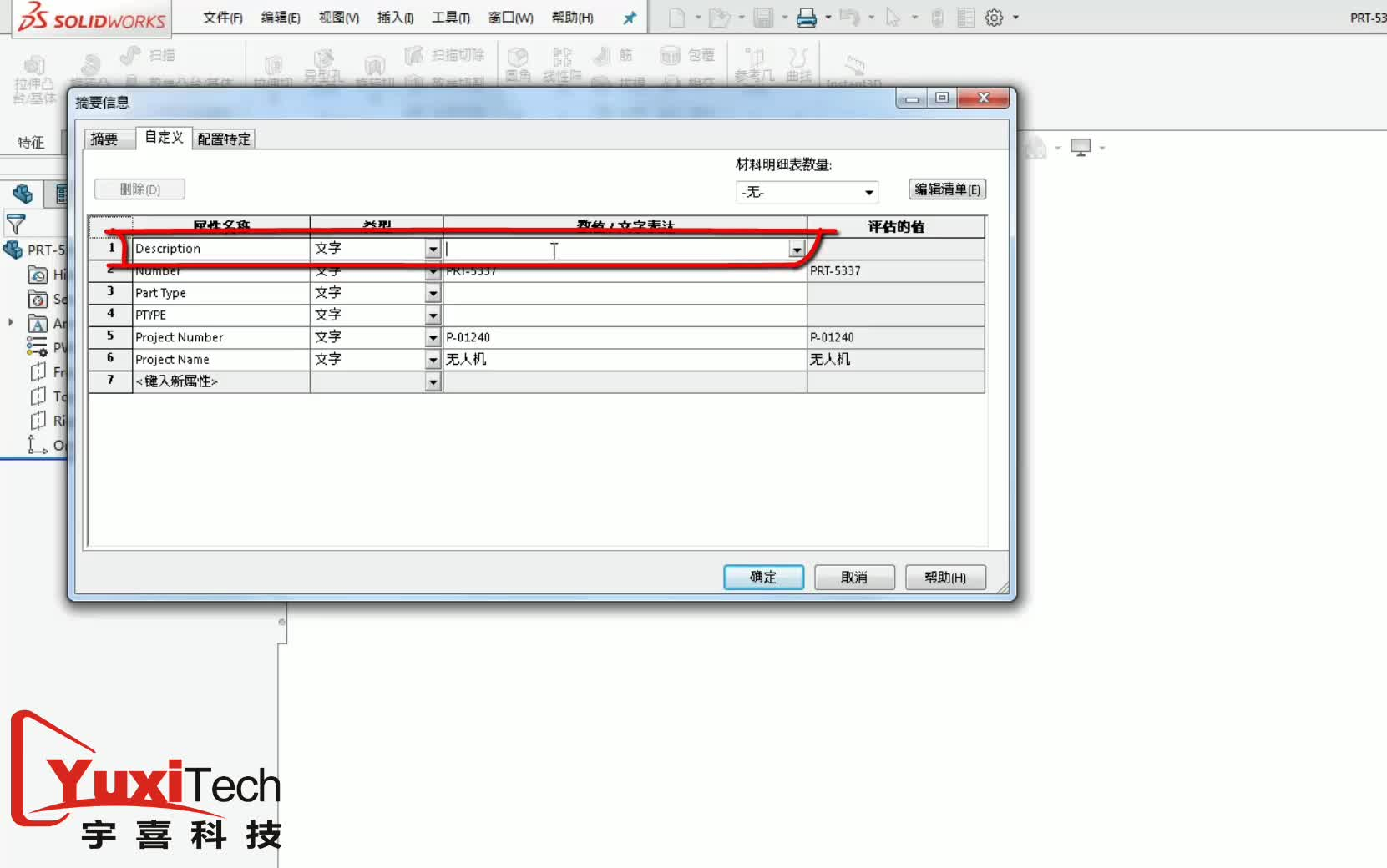Screen dimensions: 1387x868
Task: Switch to the 自定义 tab
Action: [164, 137]
